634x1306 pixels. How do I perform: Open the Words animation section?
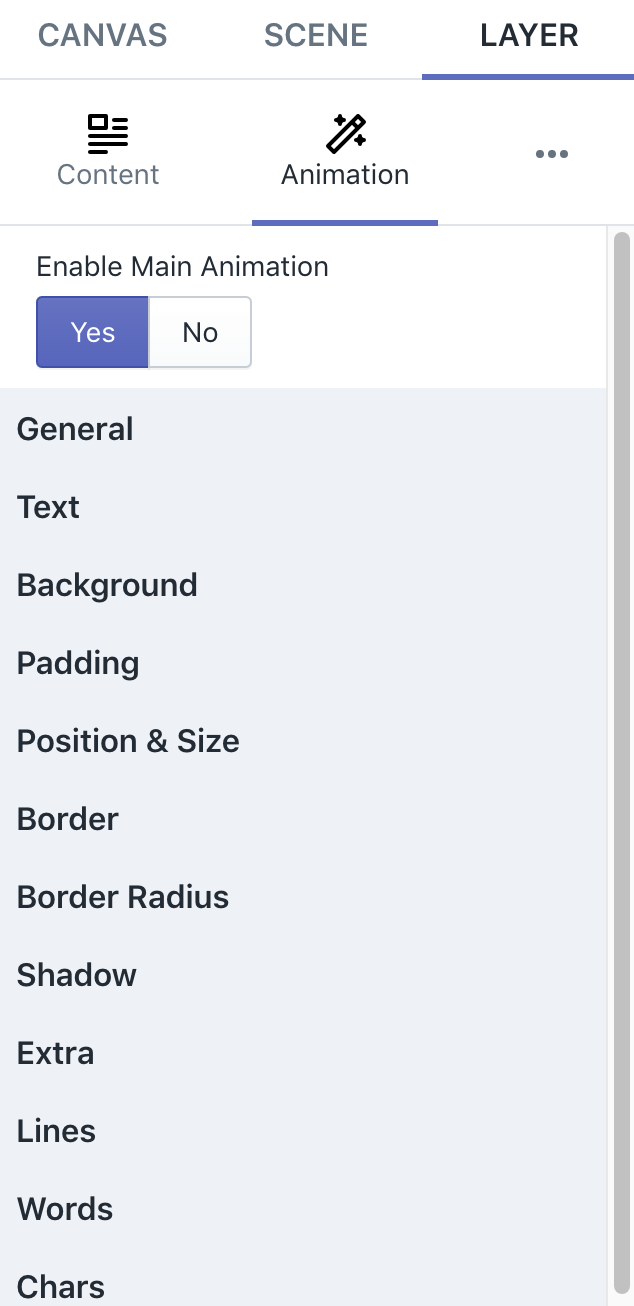point(64,1209)
